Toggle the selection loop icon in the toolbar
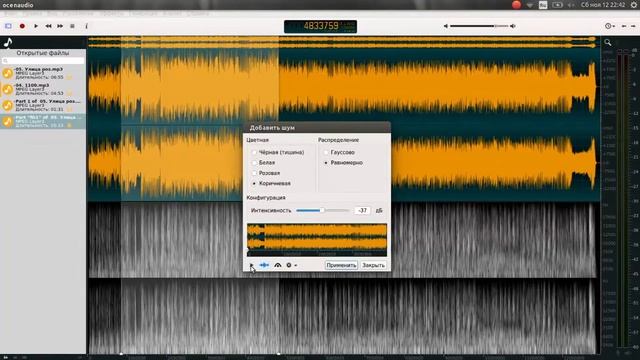 (x=8, y=26)
